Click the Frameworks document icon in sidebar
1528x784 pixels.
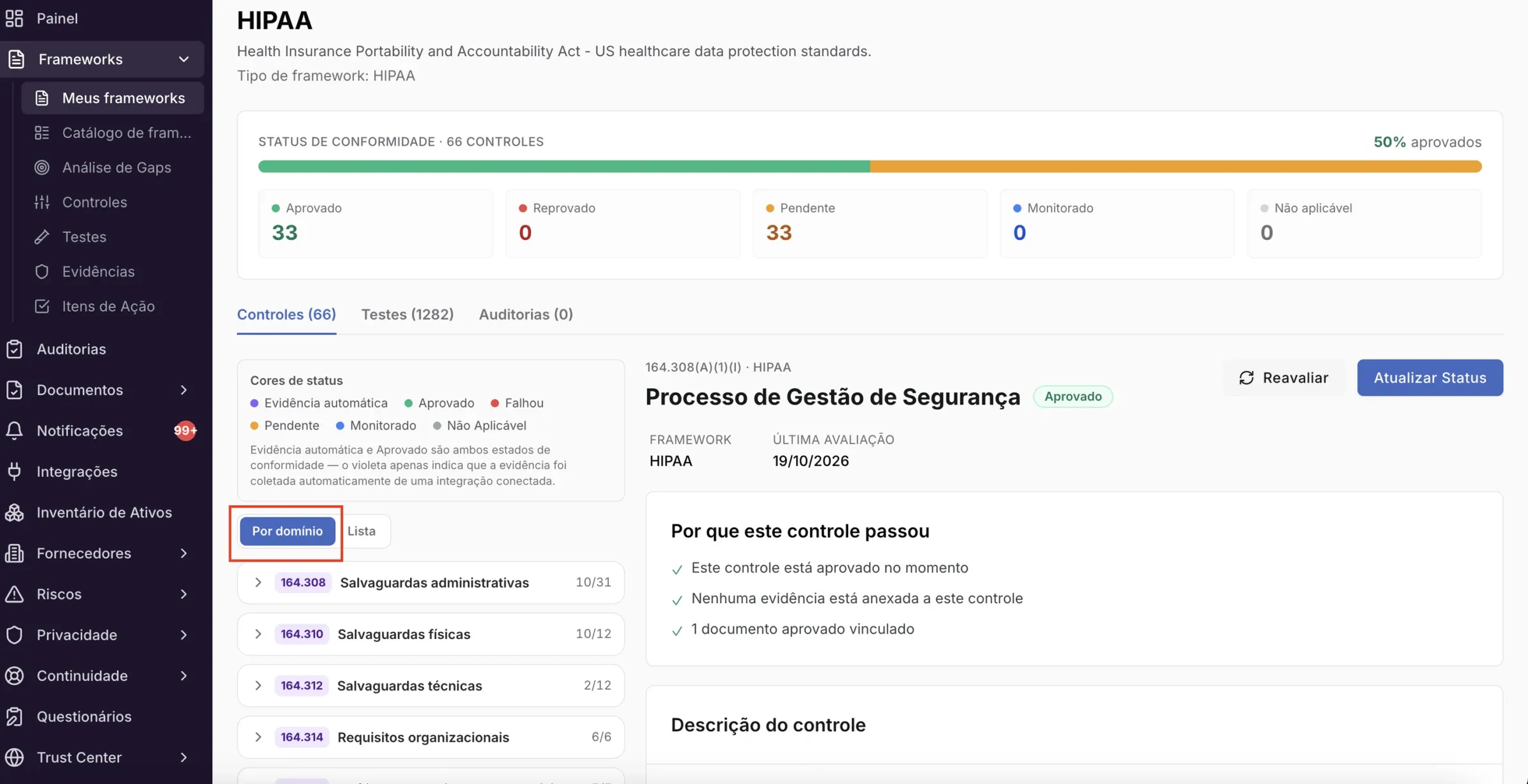pos(16,59)
